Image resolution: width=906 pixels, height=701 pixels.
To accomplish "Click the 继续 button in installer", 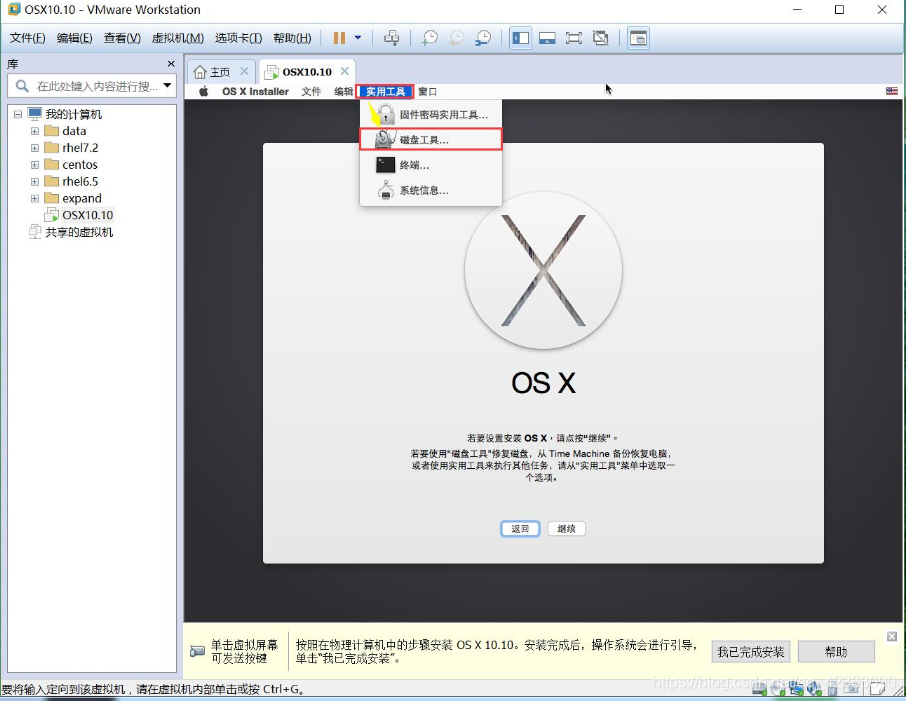I will (x=566, y=528).
